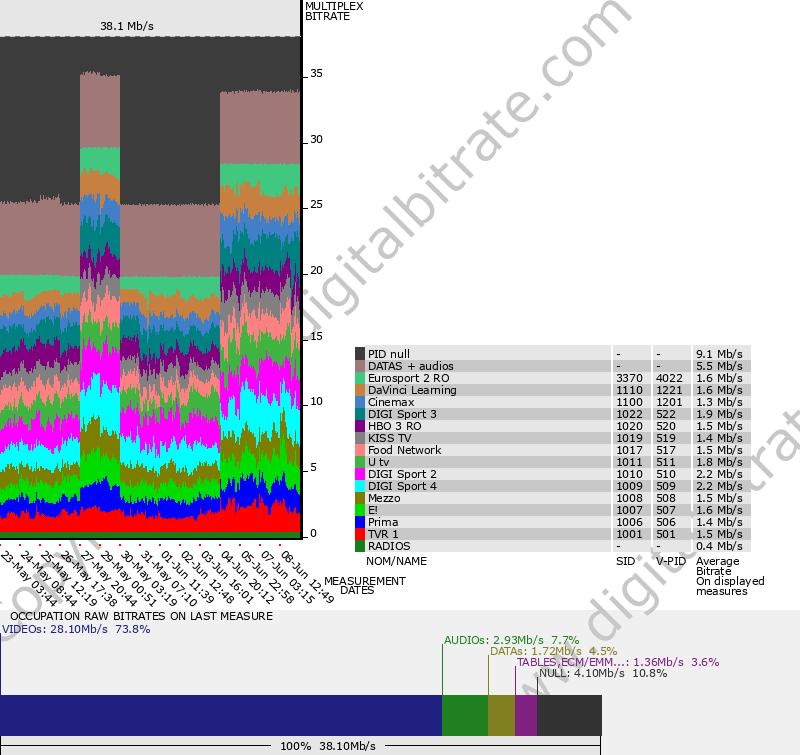Click SID 1001 for TVR 1
The image size is (800, 755).
coord(629,534)
